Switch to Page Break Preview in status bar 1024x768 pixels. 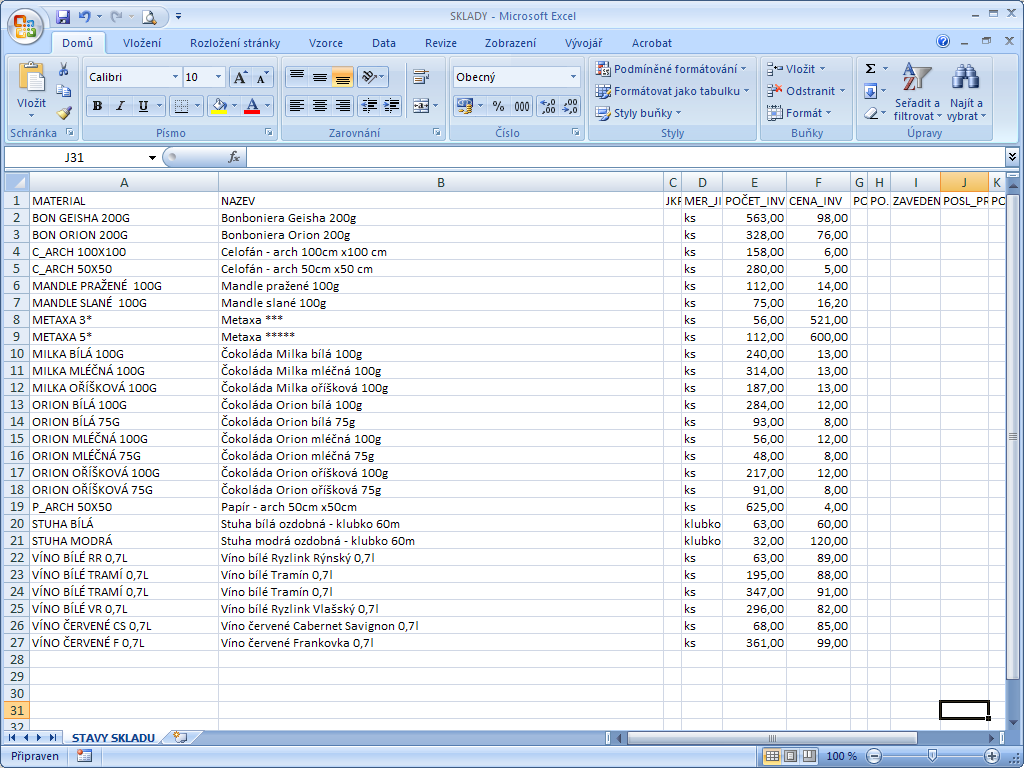pyautogui.click(x=809, y=756)
